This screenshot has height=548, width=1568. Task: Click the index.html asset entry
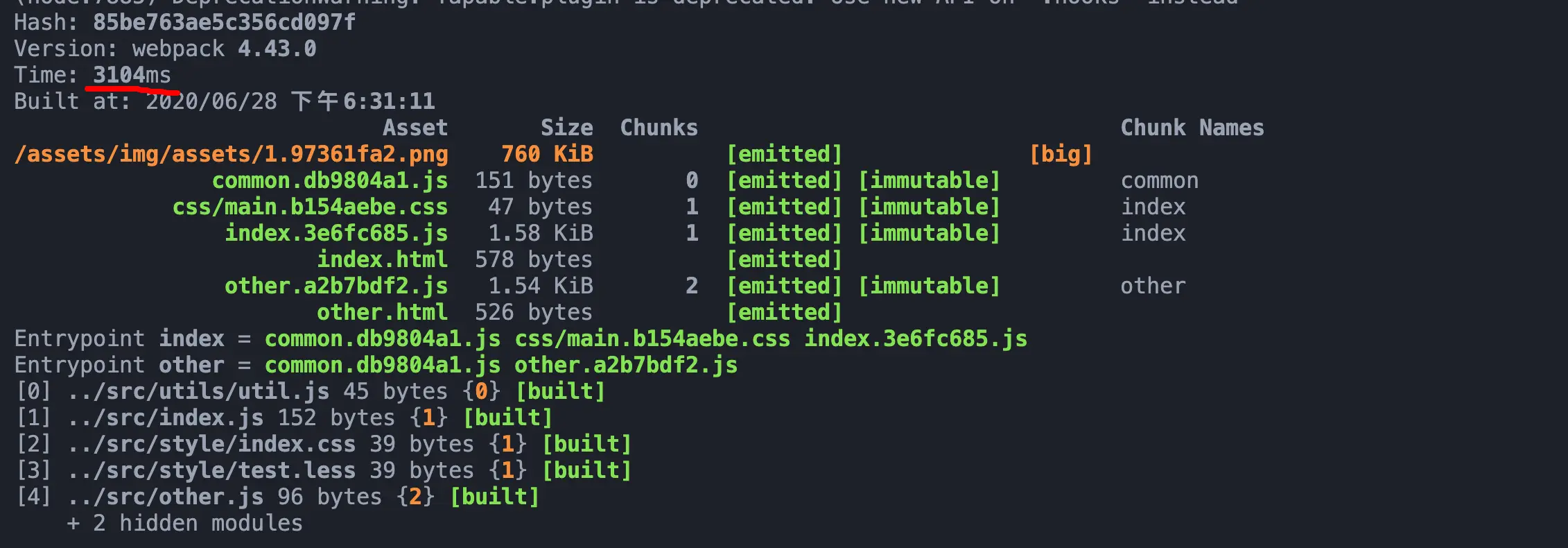tap(382, 259)
